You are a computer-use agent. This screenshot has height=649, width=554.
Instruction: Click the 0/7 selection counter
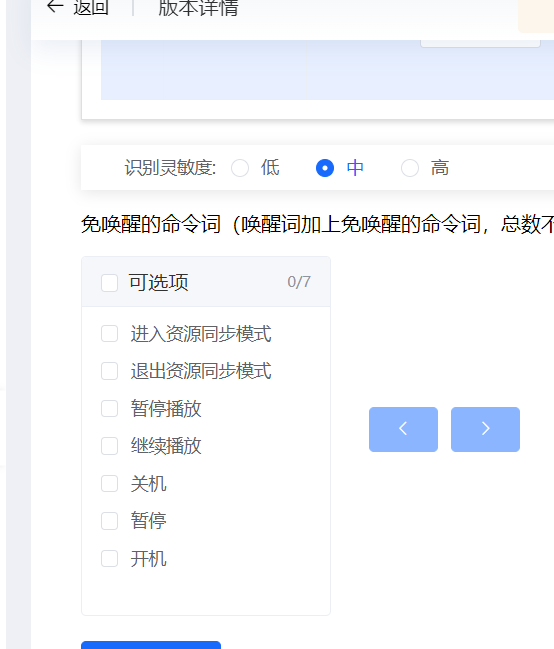(x=299, y=282)
